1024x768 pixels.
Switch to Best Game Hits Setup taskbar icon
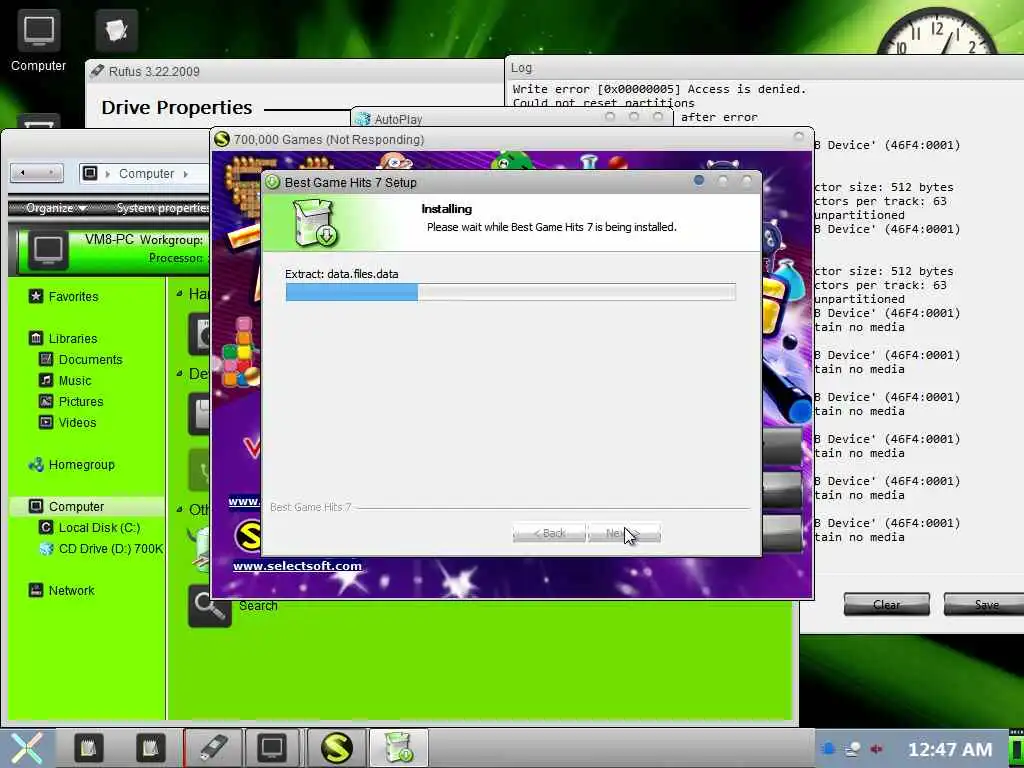point(398,748)
